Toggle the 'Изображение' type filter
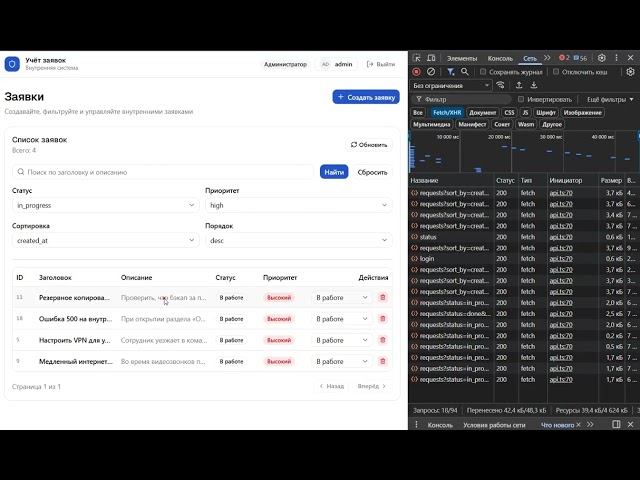Viewport: 640px width, 480px height. (x=582, y=113)
